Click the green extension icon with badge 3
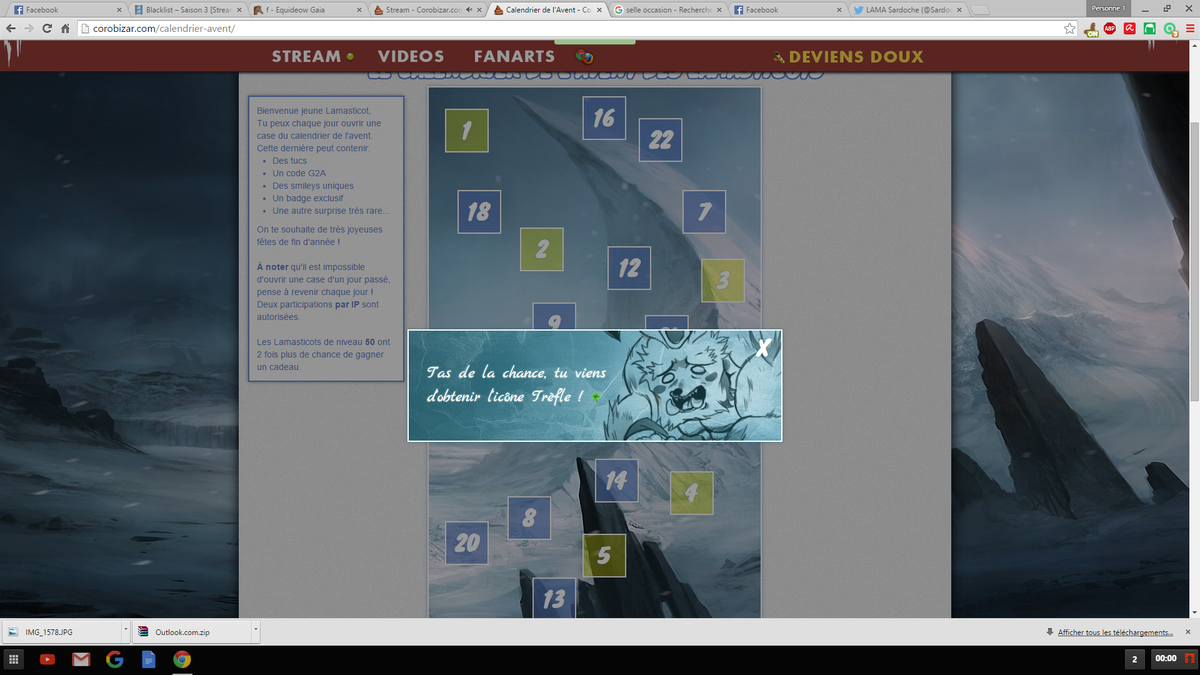The image size is (1200, 675). click(x=1170, y=29)
